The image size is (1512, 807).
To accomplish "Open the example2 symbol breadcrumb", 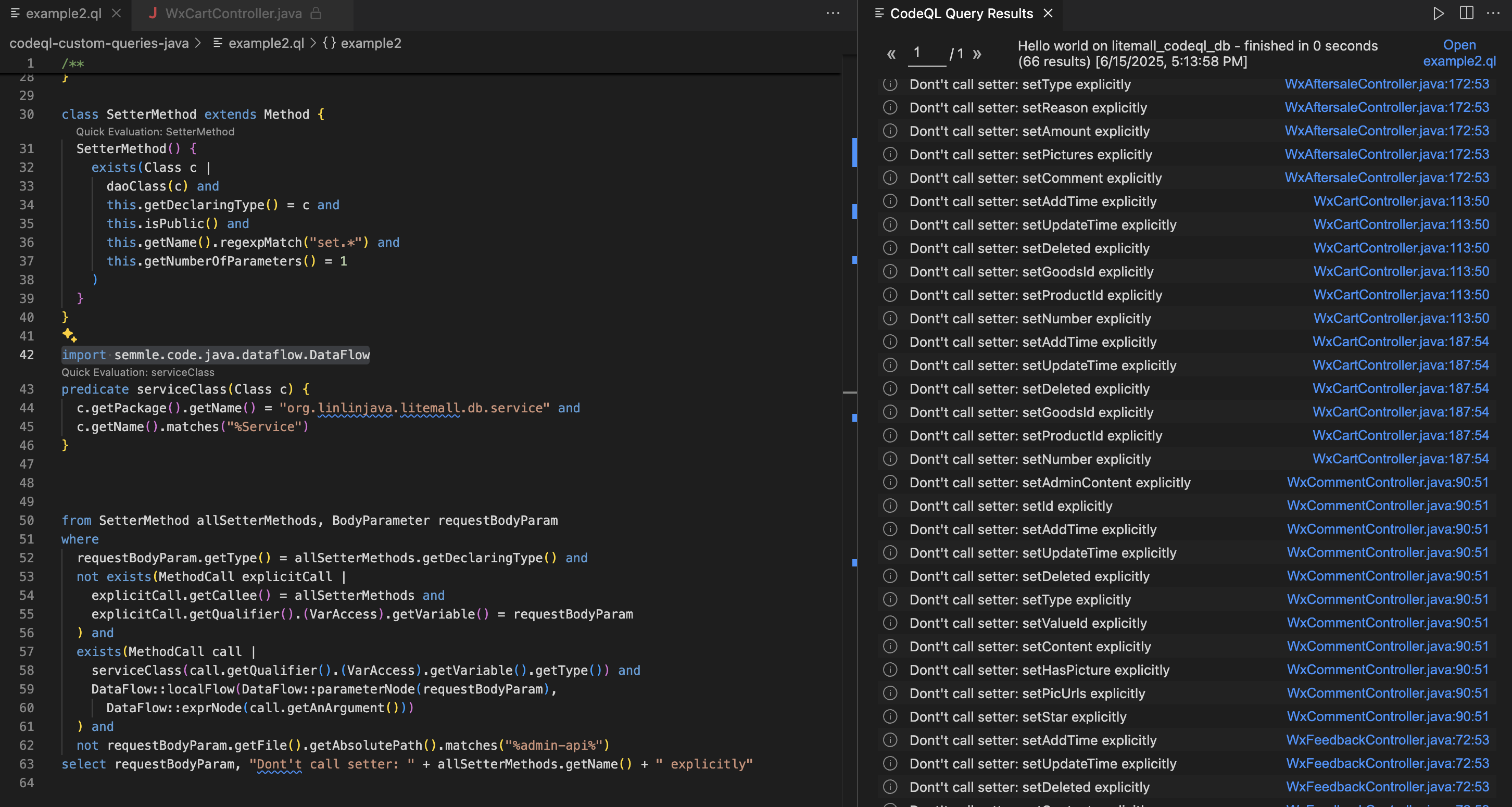I will (x=370, y=43).
